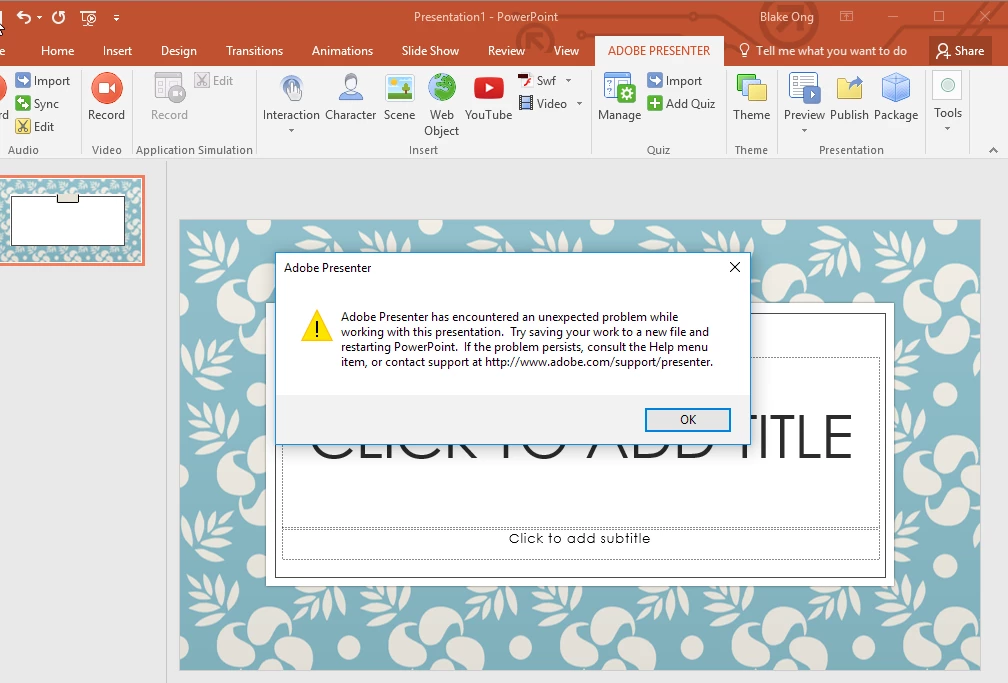Select the slide 1 thumbnail

click(71, 221)
